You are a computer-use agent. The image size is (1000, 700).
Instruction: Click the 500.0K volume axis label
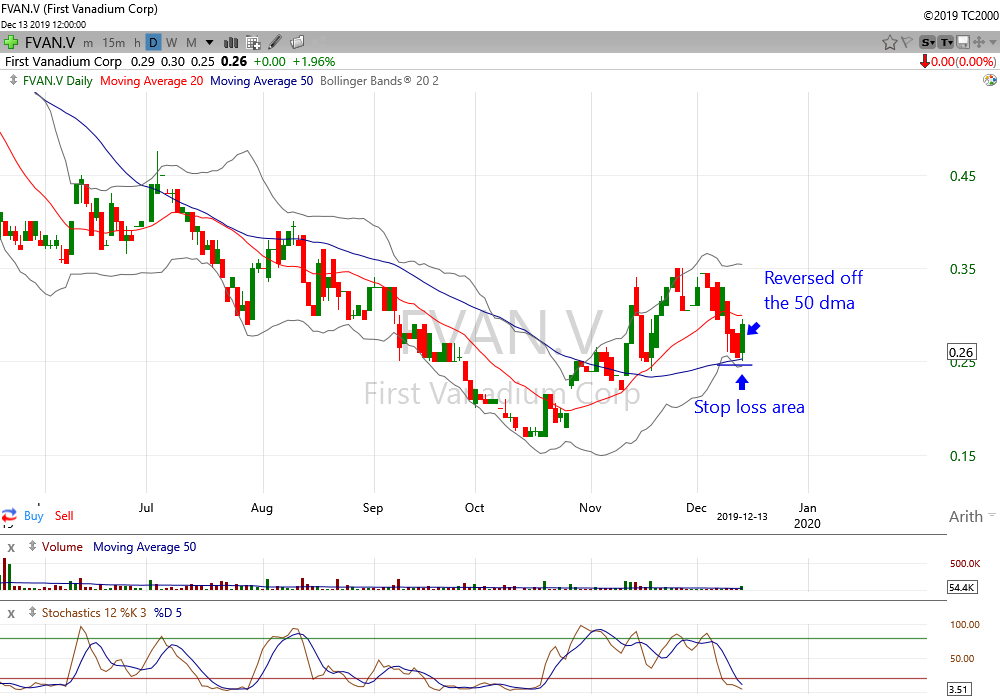pos(965,564)
